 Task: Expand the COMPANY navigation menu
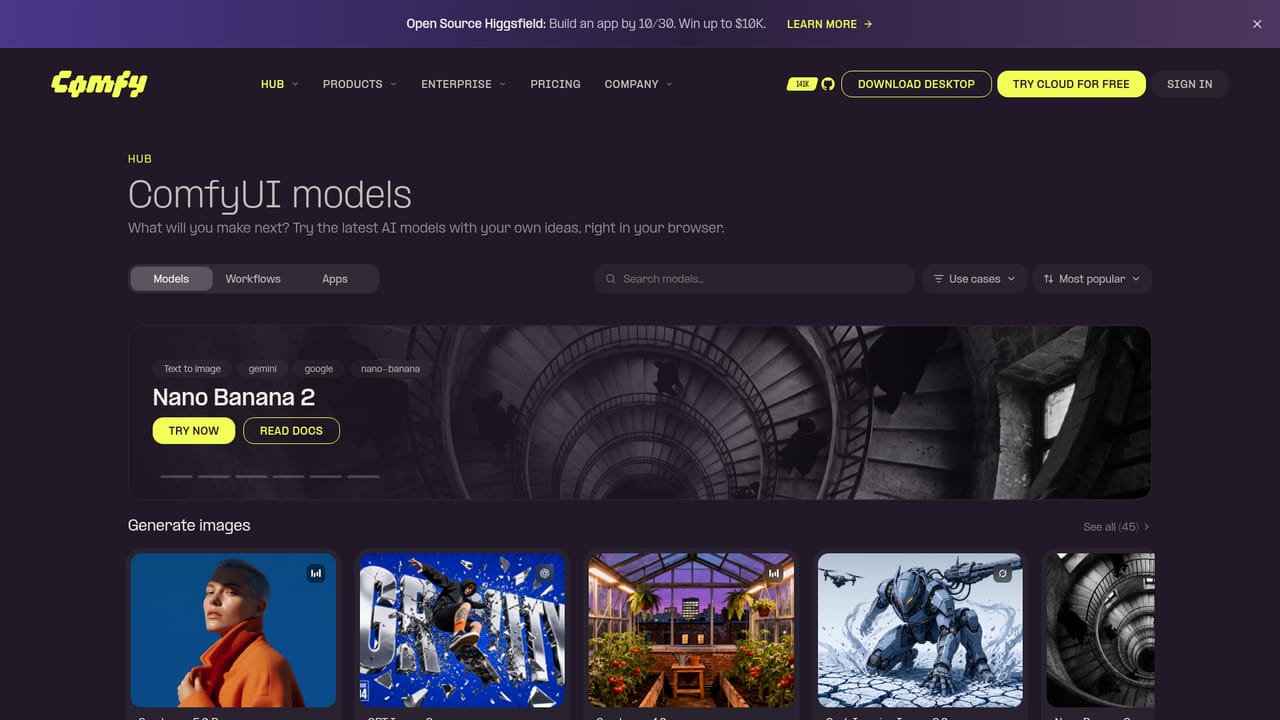click(x=638, y=84)
